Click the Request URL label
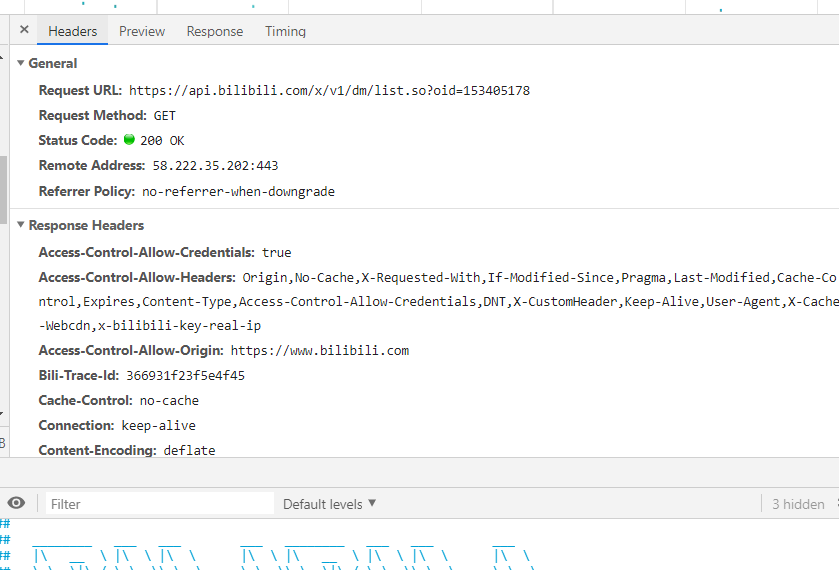Screen dimensions: 839x570 point(80,90)
